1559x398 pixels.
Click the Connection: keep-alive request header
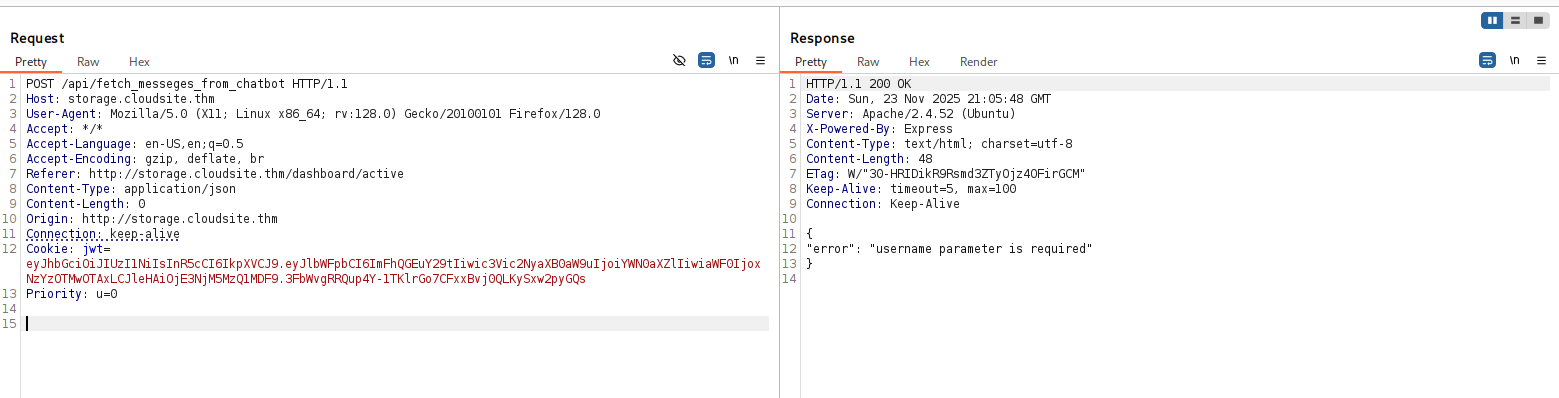[x=103, y=234]
